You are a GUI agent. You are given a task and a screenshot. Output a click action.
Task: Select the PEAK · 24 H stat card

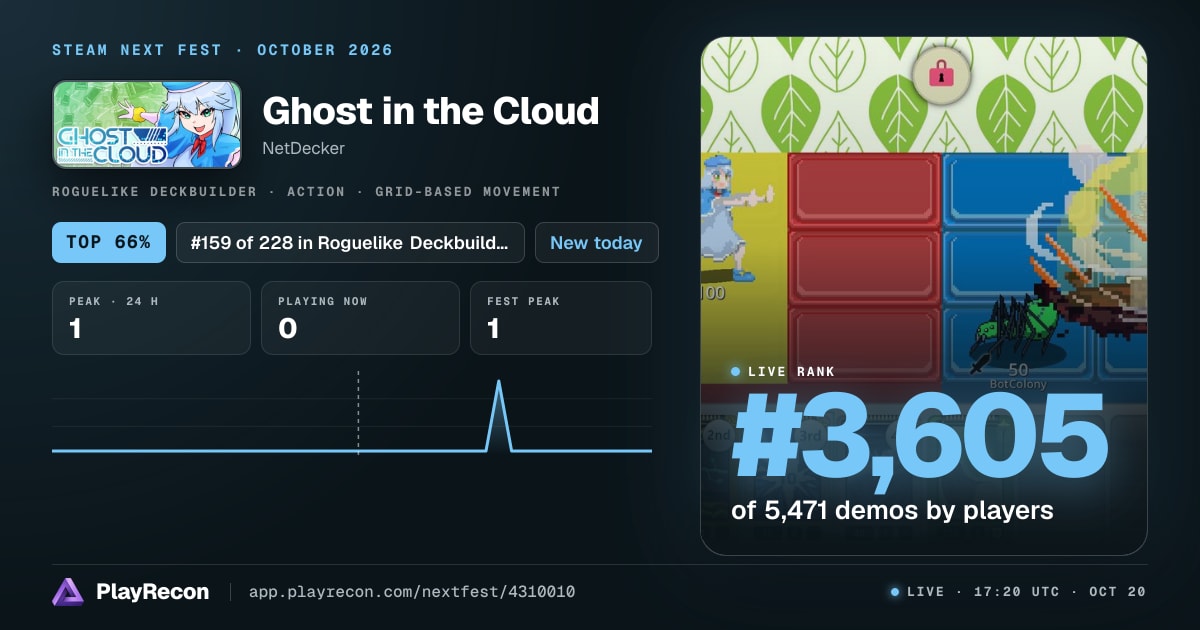click(x=151, y=318)
